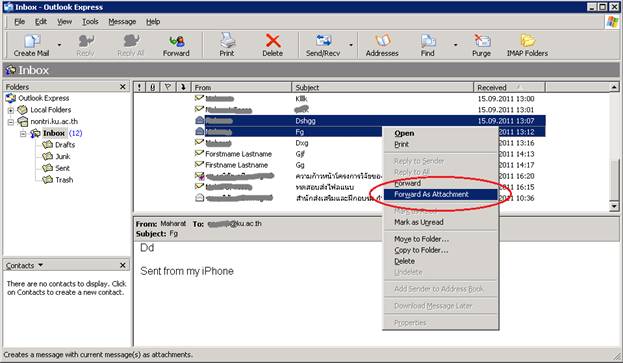Click the Reply toolbar icon

85,45
